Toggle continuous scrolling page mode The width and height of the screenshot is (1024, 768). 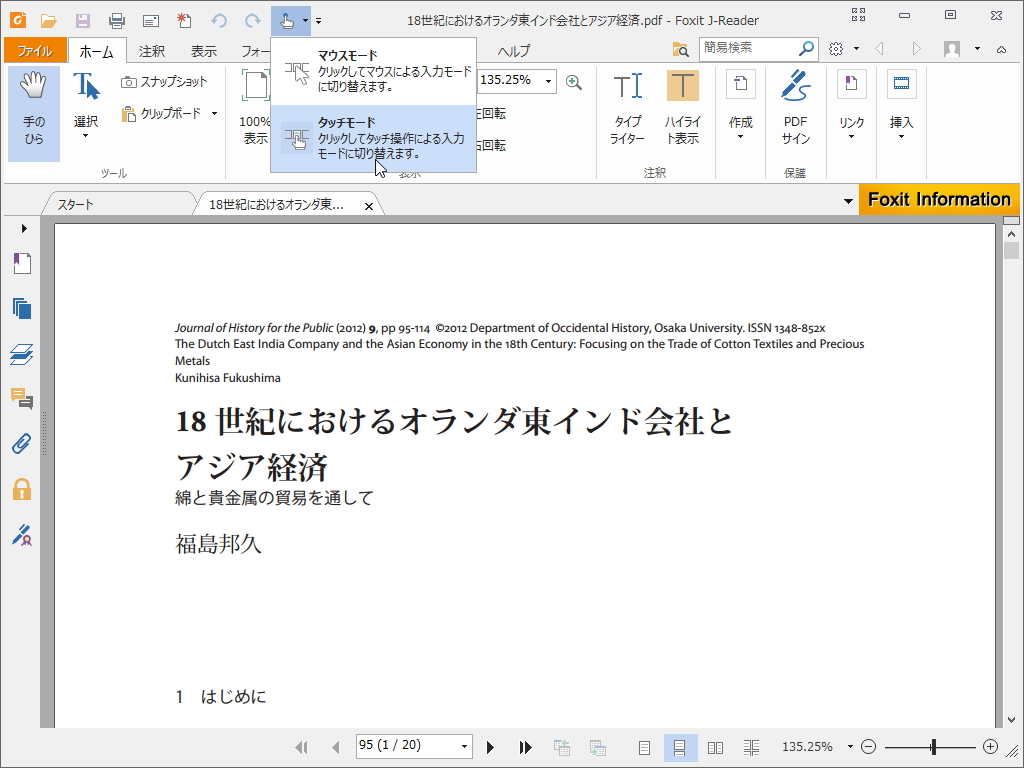(680, 746)
